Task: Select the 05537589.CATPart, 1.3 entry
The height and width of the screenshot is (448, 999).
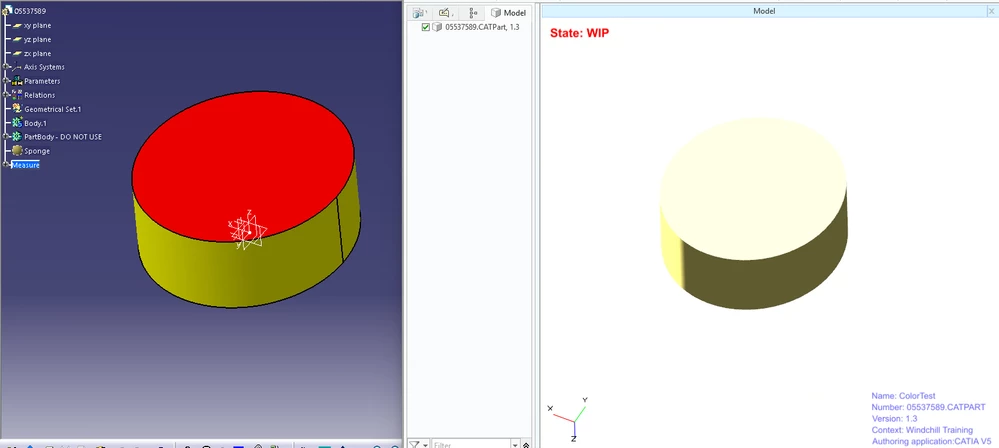Action: [x=482, y=27]
